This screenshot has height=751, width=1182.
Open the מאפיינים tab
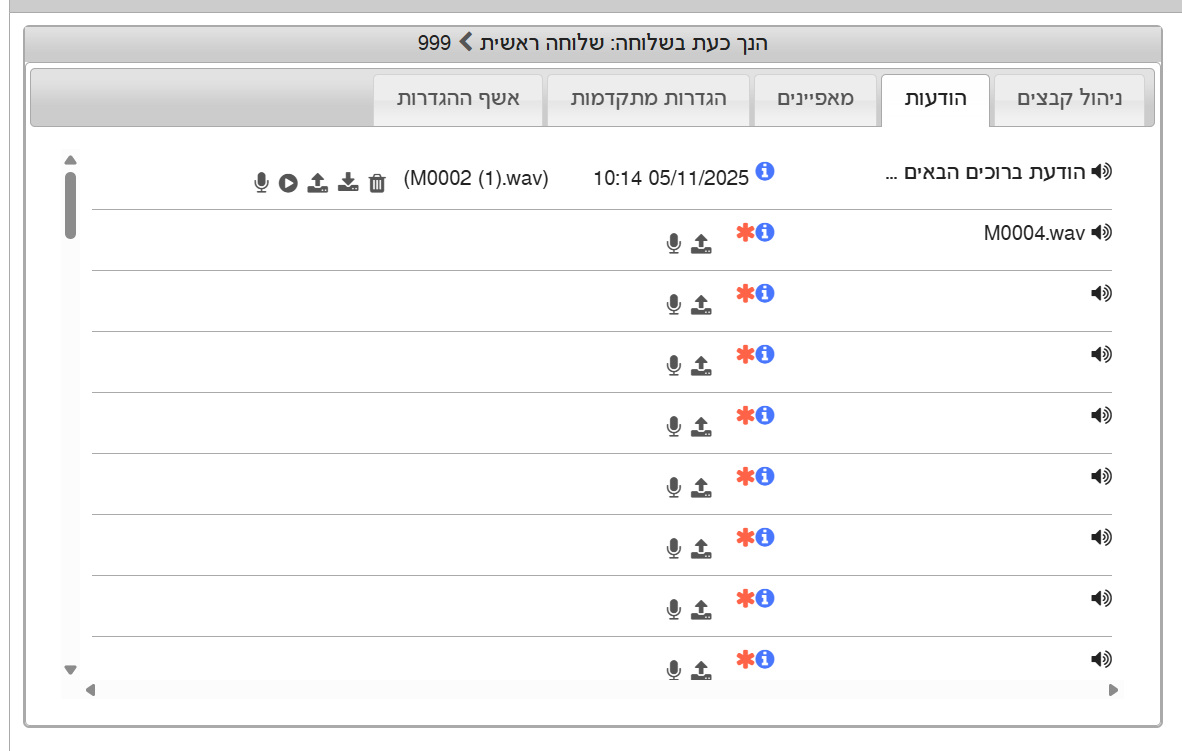pos(815,99)
